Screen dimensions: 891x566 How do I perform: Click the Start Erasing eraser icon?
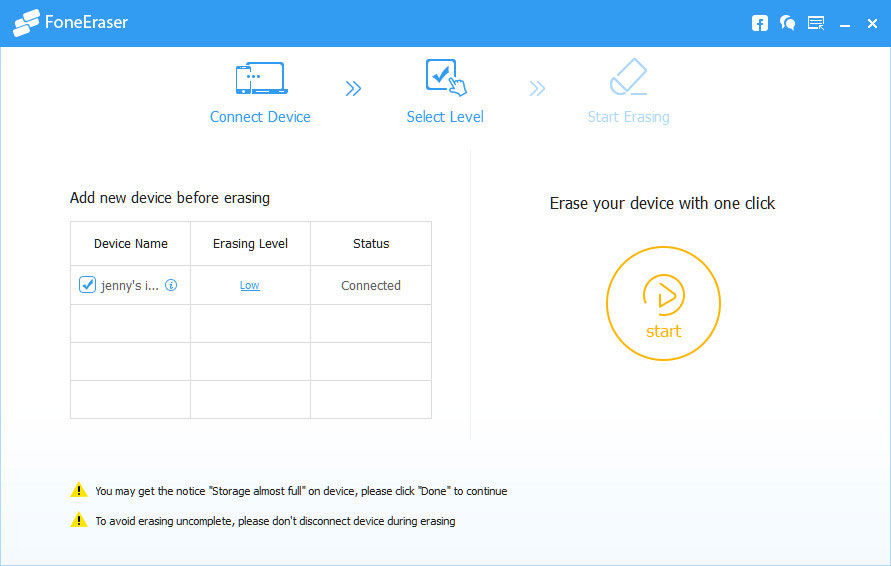pyautogui.click(x=628, y=76)
